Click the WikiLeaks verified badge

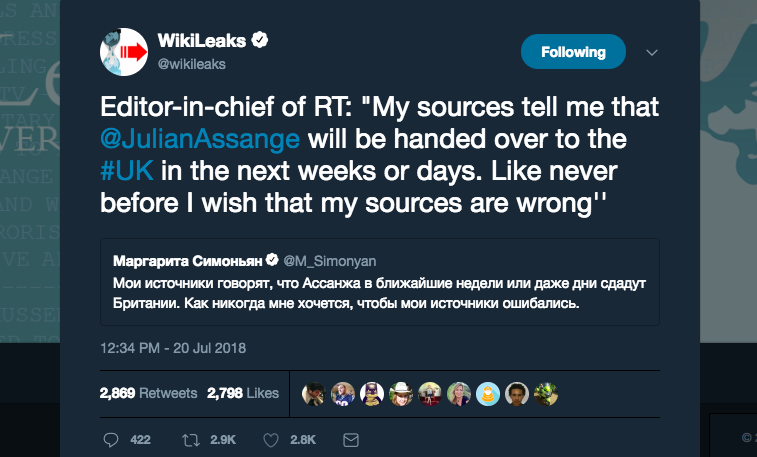(261, 40)
